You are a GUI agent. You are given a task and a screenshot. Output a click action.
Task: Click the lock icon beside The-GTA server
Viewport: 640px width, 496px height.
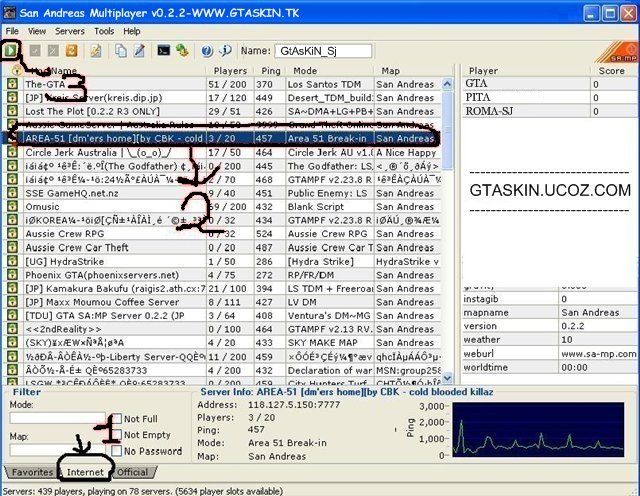click(11, 85)
